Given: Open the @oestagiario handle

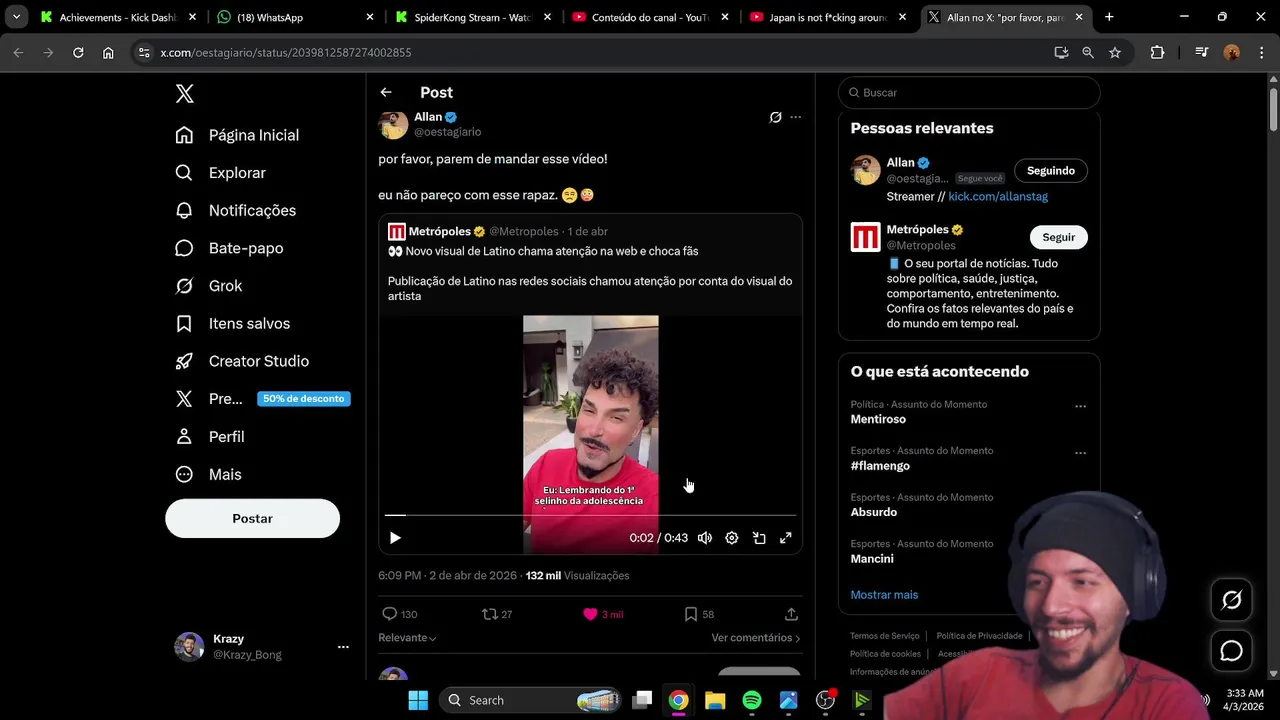Looking at the screenshot, I should point(448,132).
